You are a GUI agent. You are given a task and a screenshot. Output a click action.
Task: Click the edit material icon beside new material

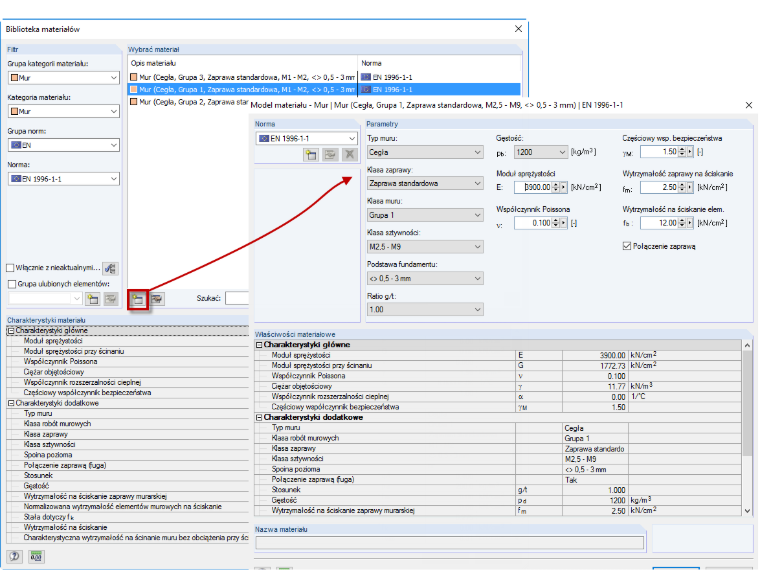157,299
